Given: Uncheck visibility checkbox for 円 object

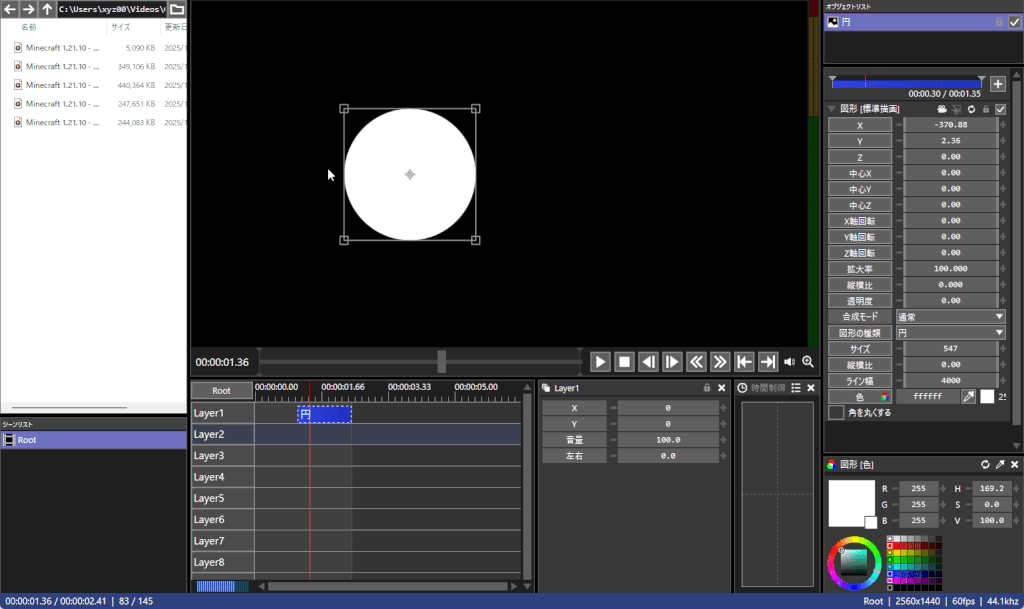Looking at the screenshot, I should (1015, 22).
